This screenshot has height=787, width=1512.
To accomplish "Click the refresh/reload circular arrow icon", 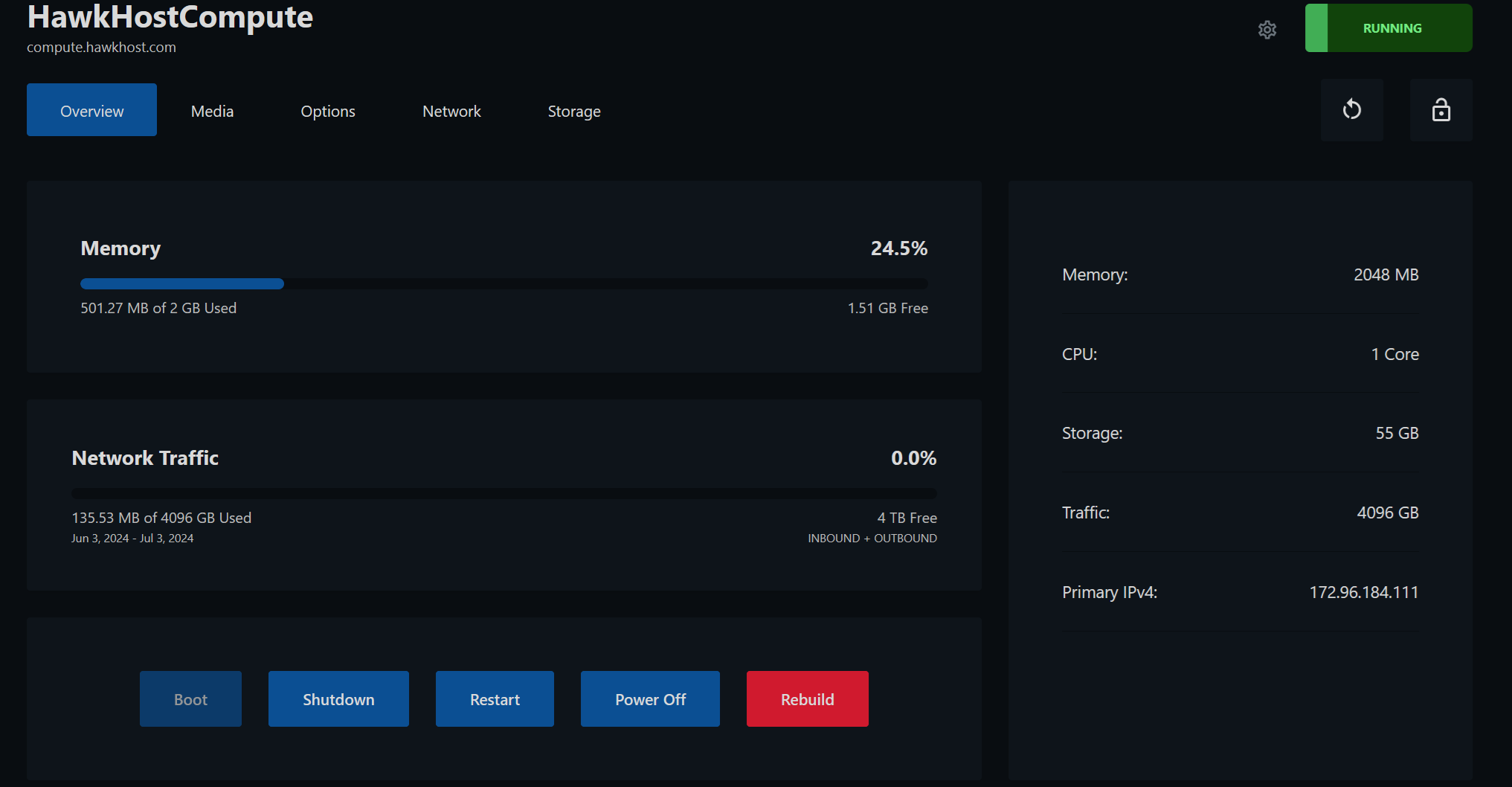I will point(1351,110).
